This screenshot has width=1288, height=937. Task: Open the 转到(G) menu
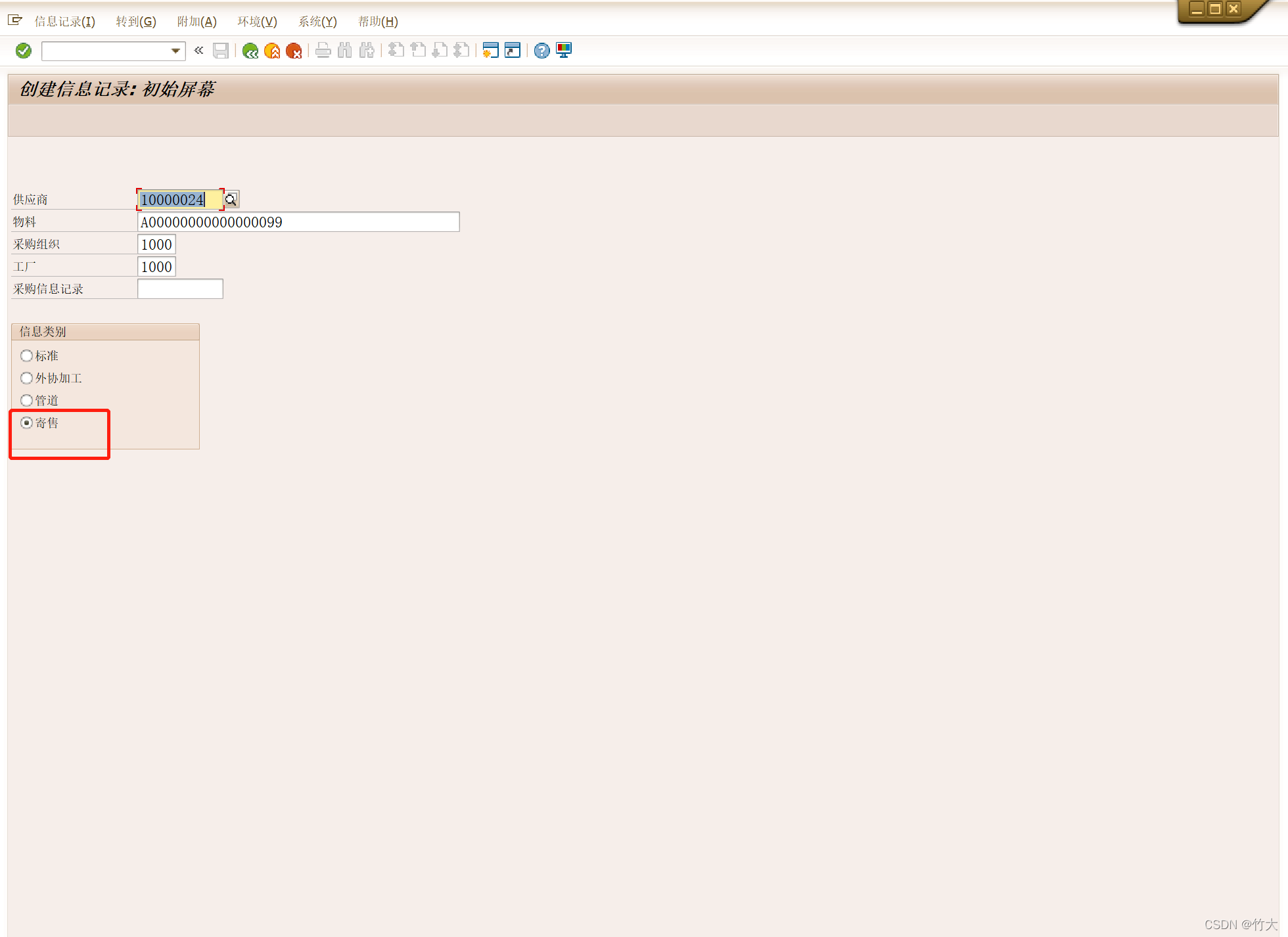135,22
